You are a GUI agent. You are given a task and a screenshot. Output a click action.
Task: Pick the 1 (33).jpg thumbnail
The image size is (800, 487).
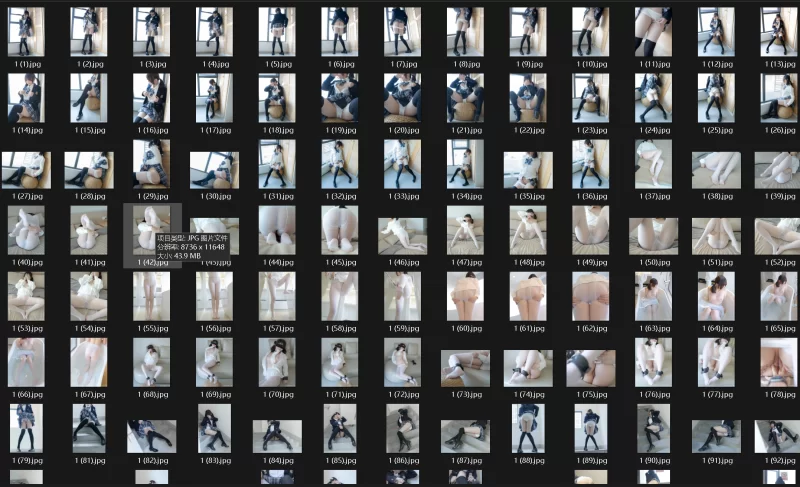coord(402,163)
